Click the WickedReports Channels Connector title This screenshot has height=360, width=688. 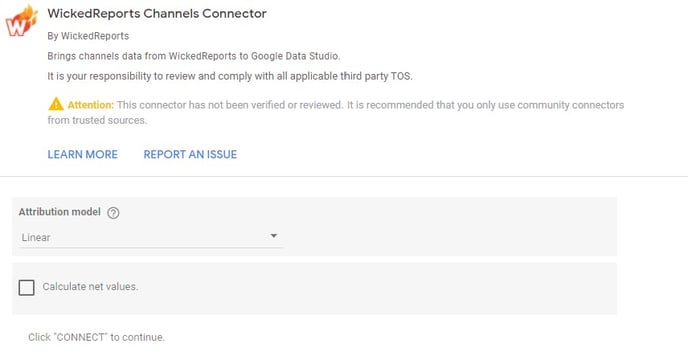pos(157,14)
